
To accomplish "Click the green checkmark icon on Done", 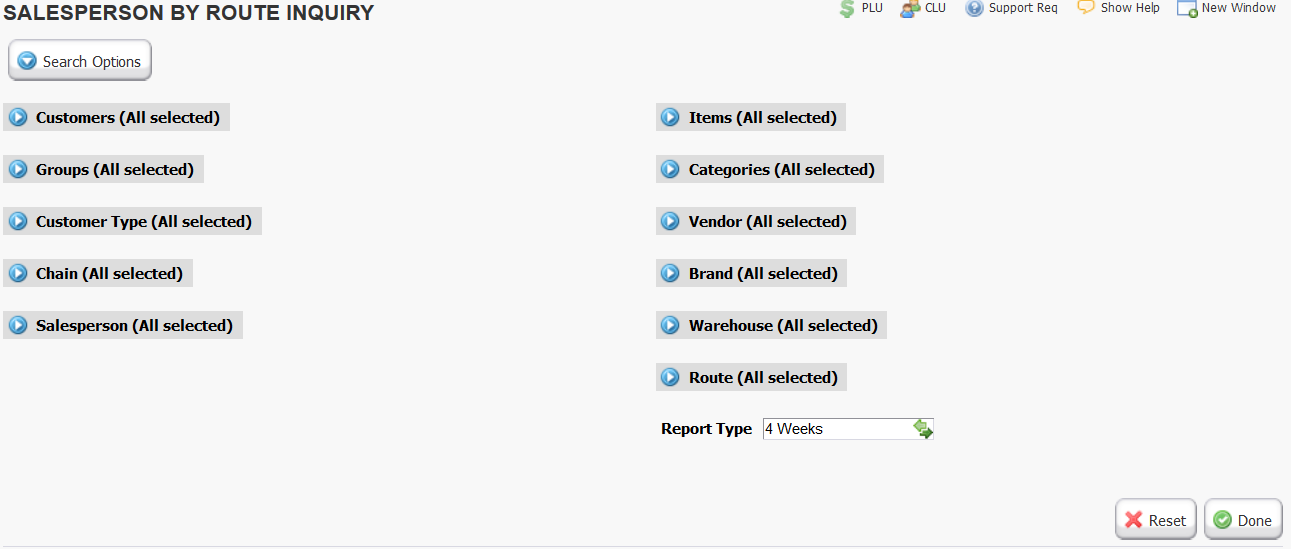I will pos(1222,520).
